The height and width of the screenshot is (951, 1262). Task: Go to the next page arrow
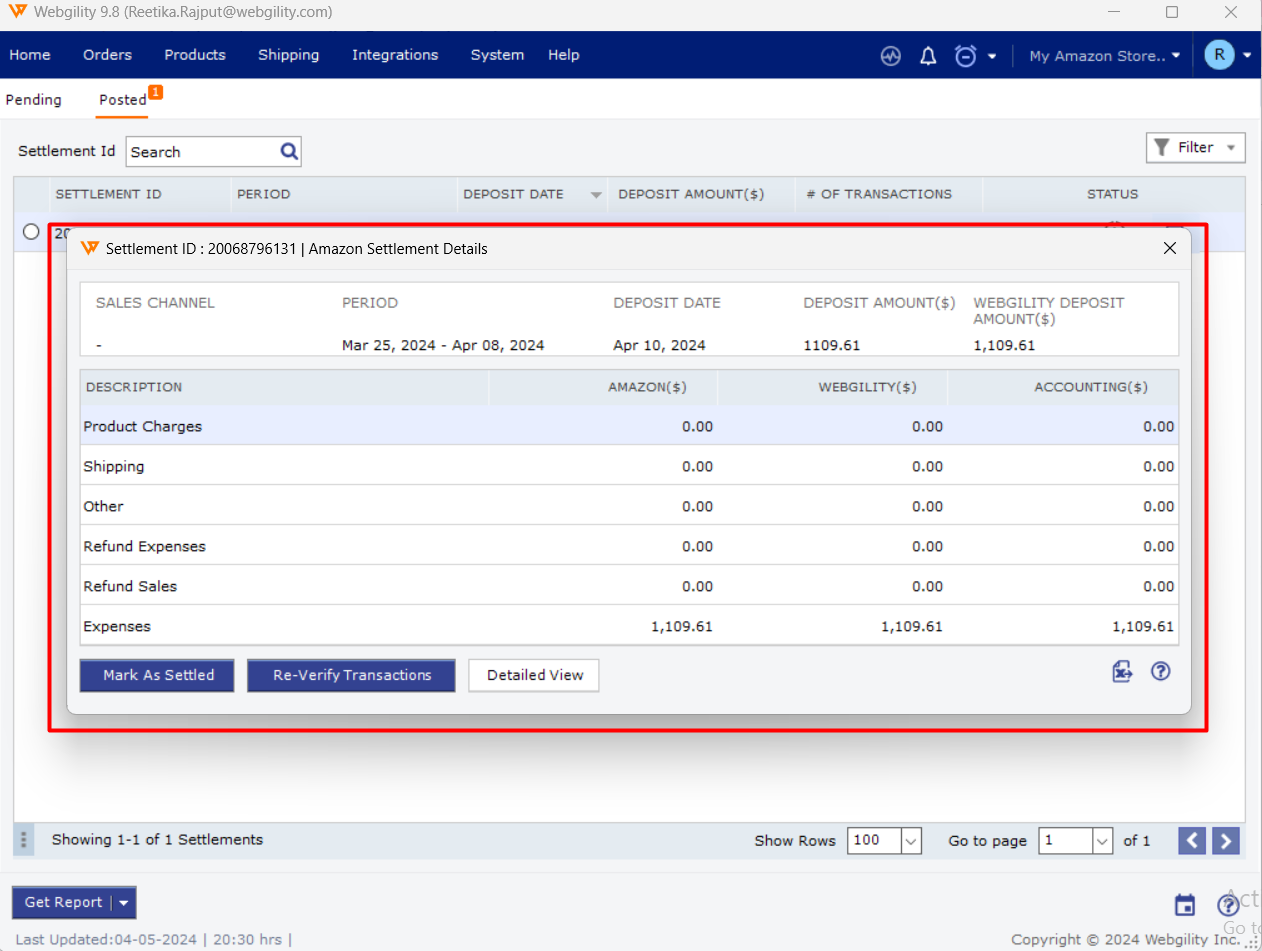click(x=1226, y=841)
